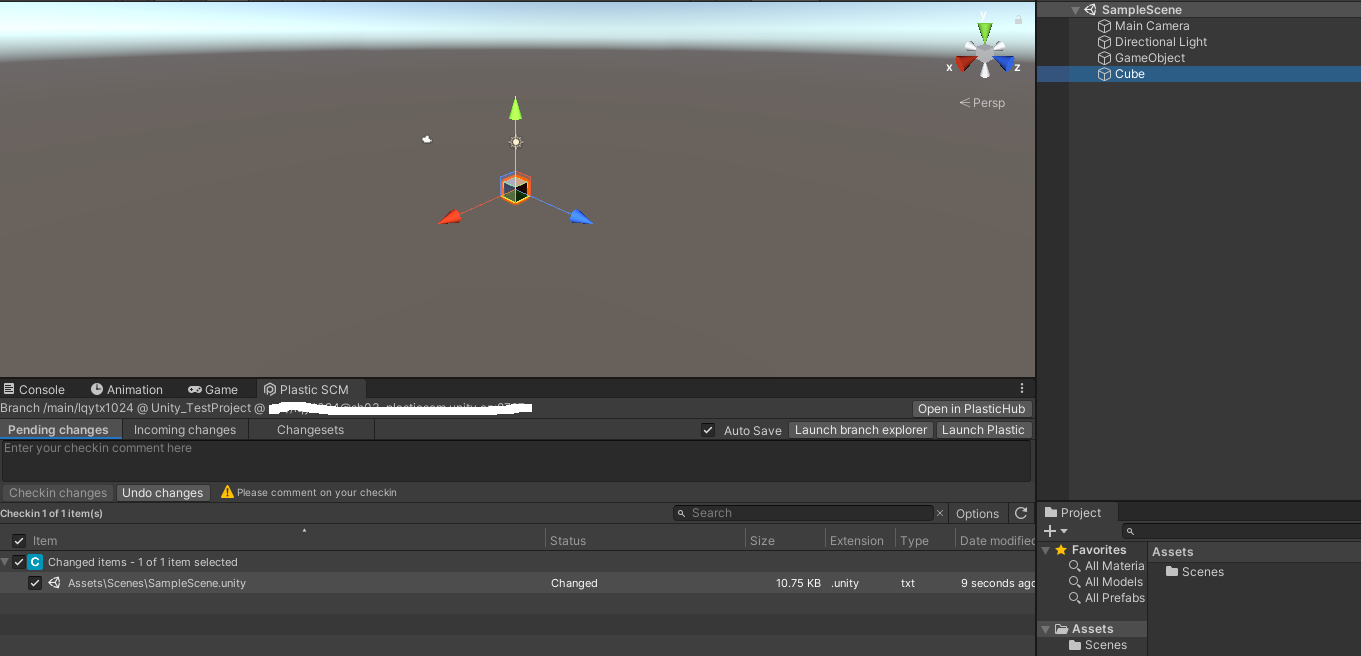Click the plus icon to create a new asset
Screen dimensions: 1361x656
pos(1050,530)
